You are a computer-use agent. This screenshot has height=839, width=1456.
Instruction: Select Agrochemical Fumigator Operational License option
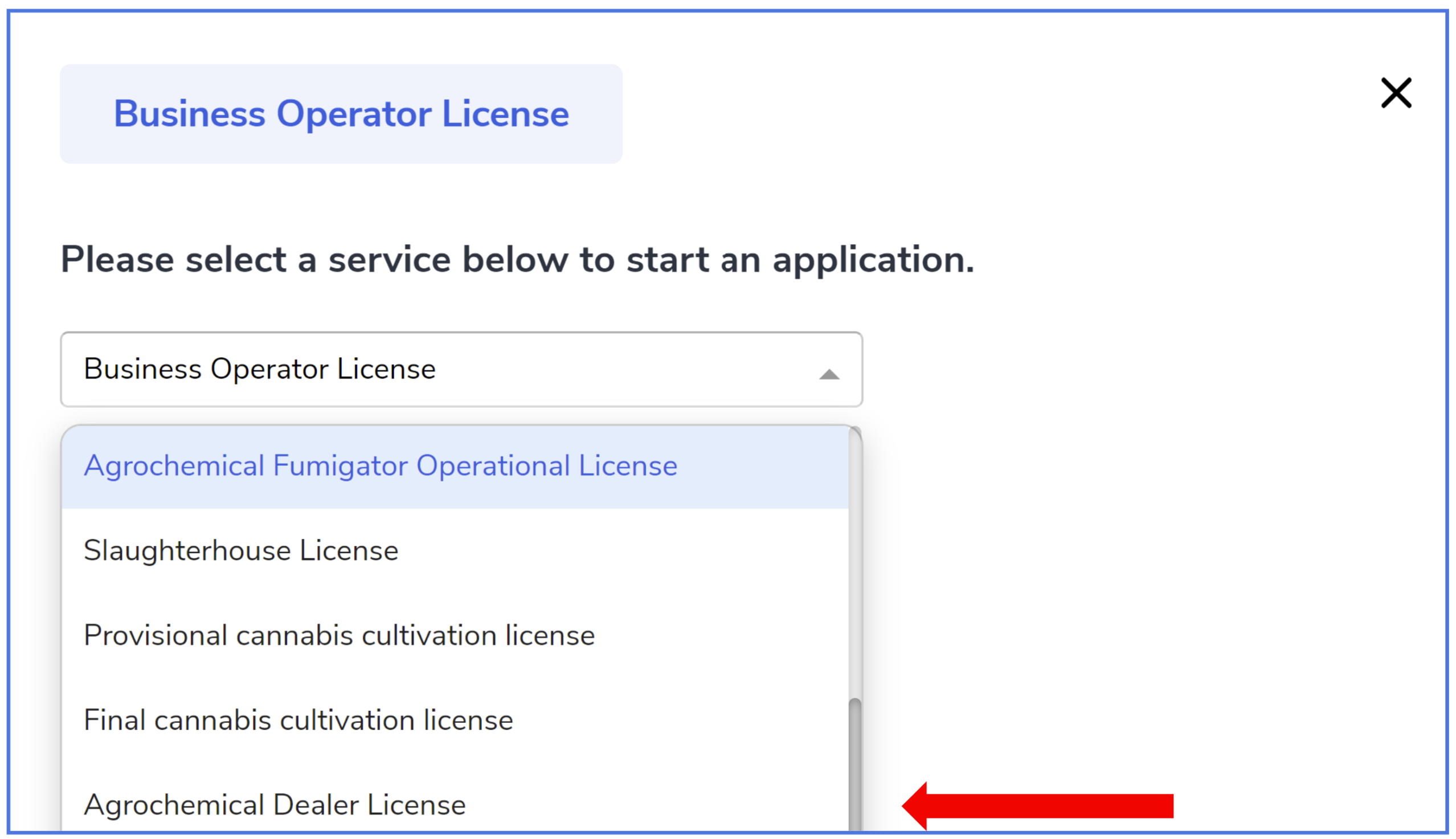click(x=381, y=465)
